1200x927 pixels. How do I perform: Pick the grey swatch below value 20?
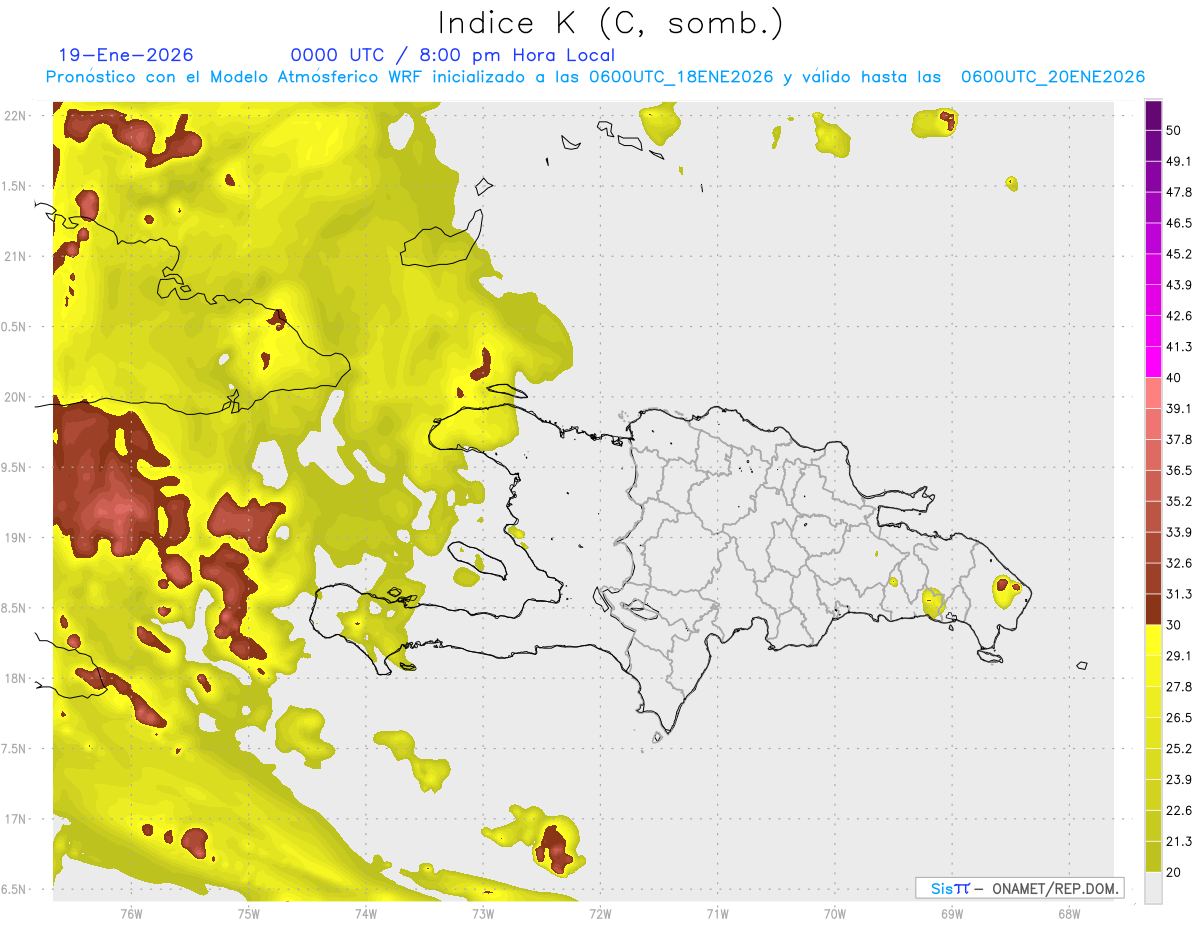pos(1153,888)
